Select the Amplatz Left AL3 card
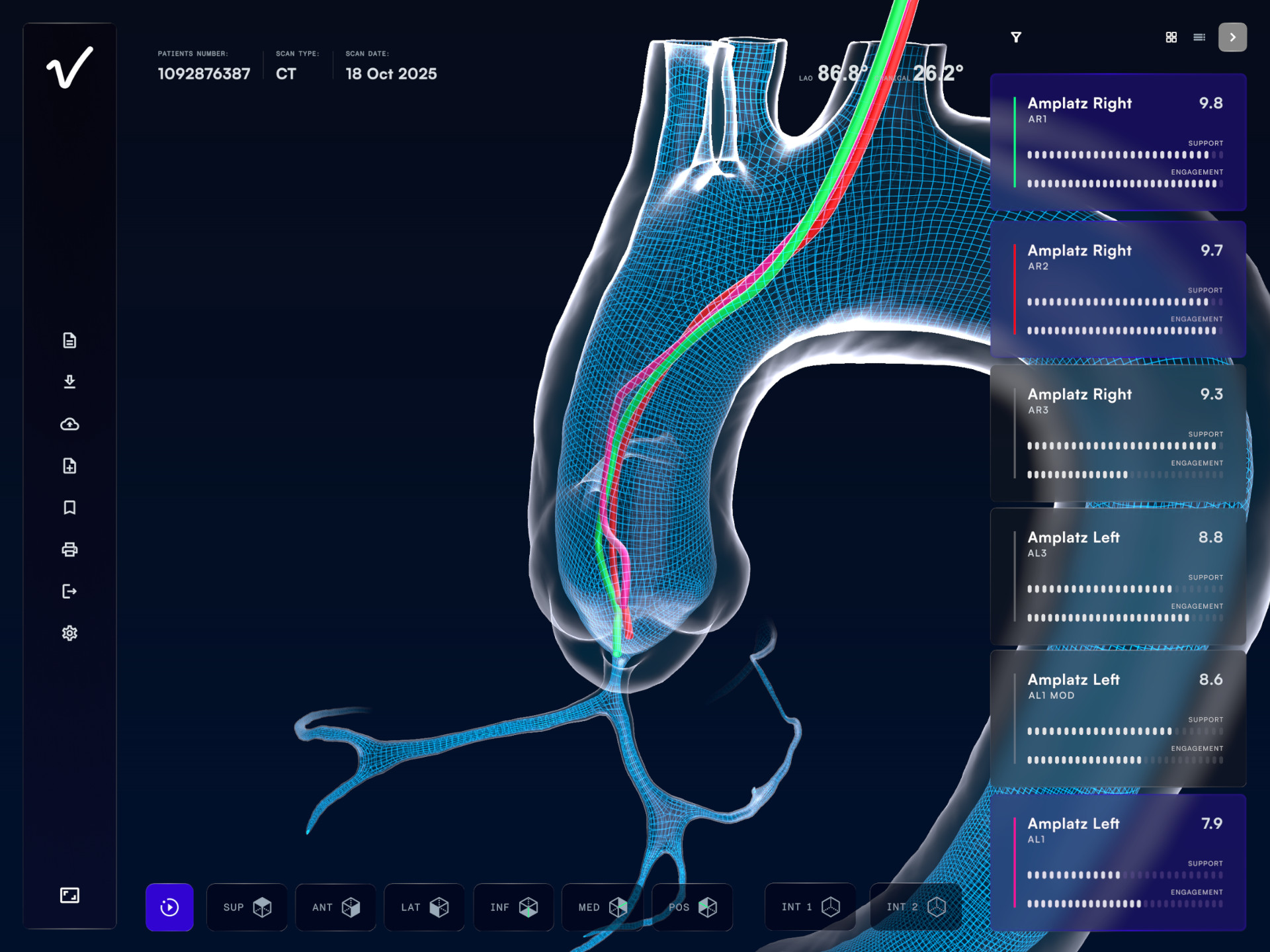1270x952 pixels. [1118, 576]
